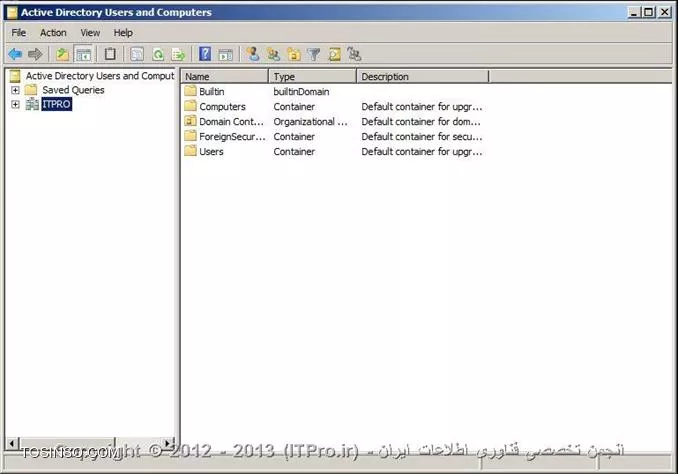The height and width of the screenshot is (474, 678).
Task: Click the builtinDomain type cell
Action: (301, 92)
